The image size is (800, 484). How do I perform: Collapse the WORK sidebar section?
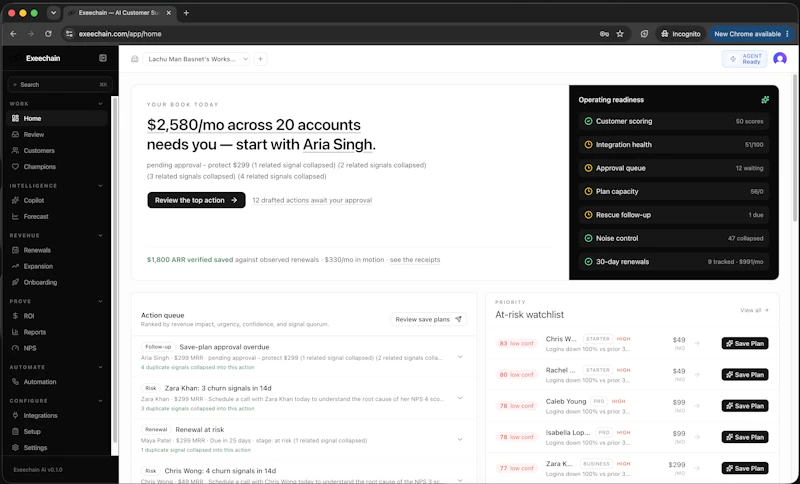click(x=100, y=104)
